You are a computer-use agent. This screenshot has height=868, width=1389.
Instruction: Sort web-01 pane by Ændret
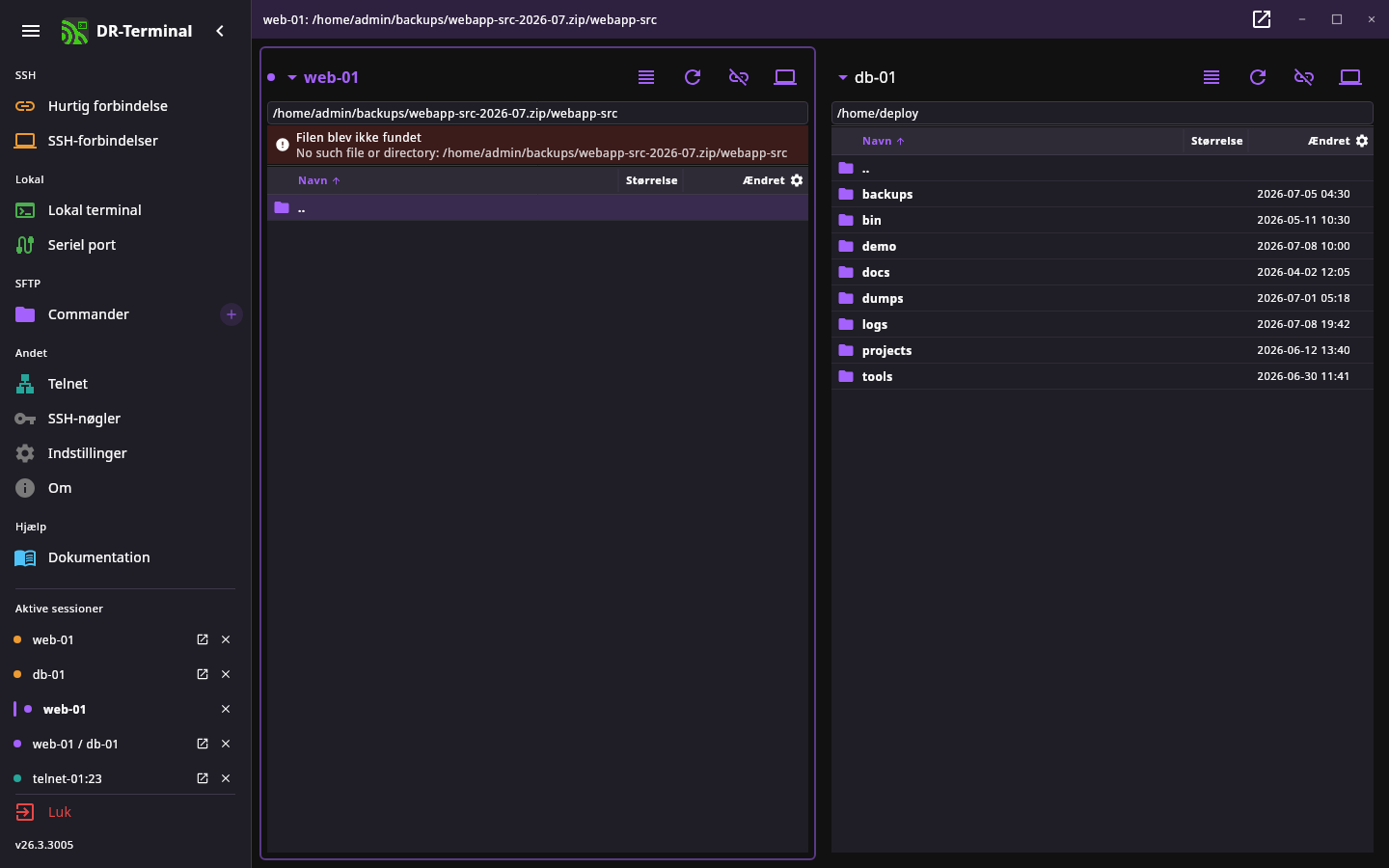(763, 180)
